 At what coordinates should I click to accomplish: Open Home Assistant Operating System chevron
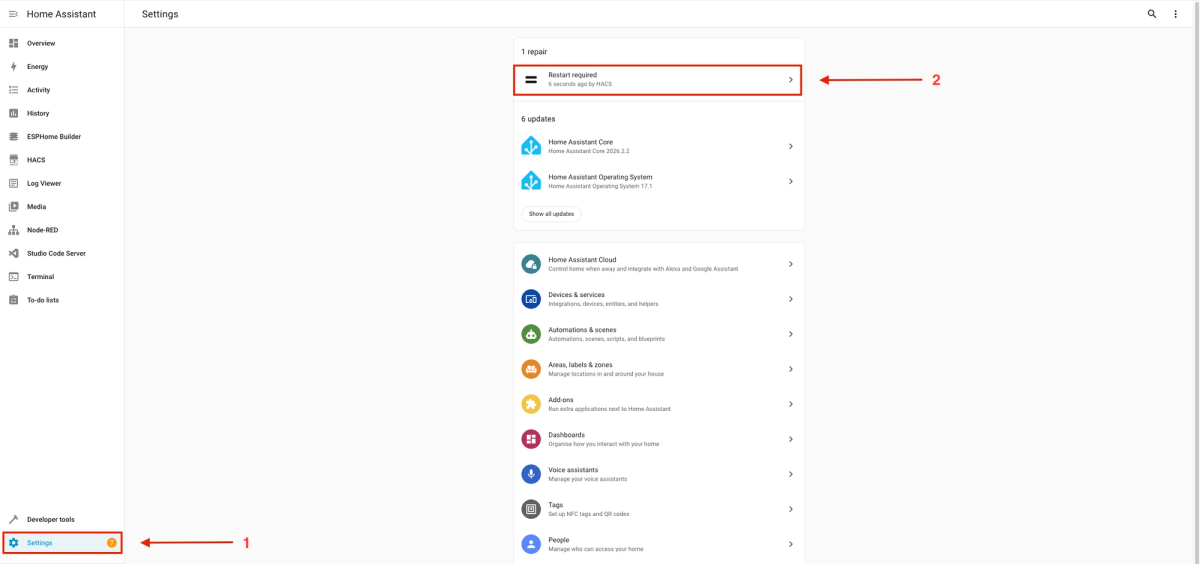[x=791, y=181]
